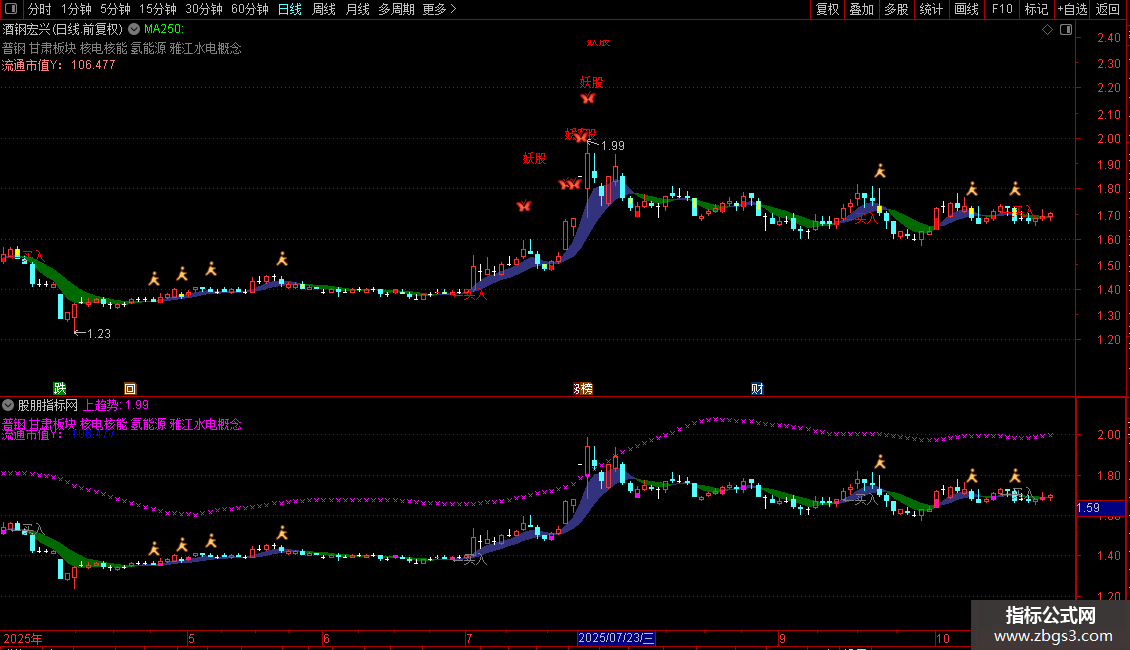Viewport: 1130px width, 650px height.
Task: Toggle the left sidebar panel icon
Action: click(11, 9)
